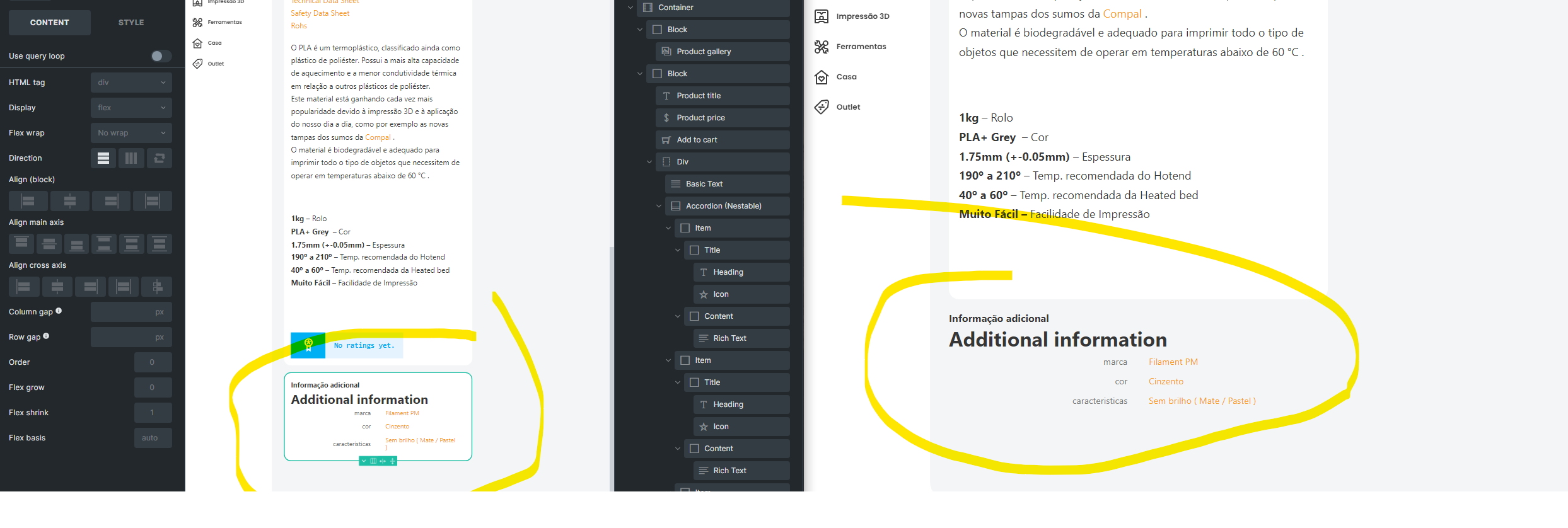Screen dimensions: 1568x528
Task: Click Sem brilho ( Mate / Pastel ) in large preview
Action: coord(1202,401)
